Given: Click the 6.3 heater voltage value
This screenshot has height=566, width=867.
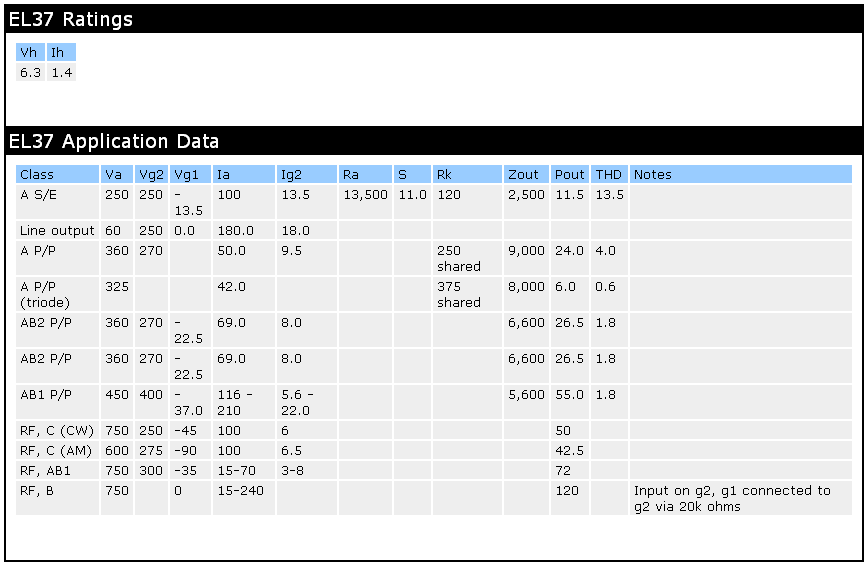Looking at the screenshot, I should click(30, 72).
